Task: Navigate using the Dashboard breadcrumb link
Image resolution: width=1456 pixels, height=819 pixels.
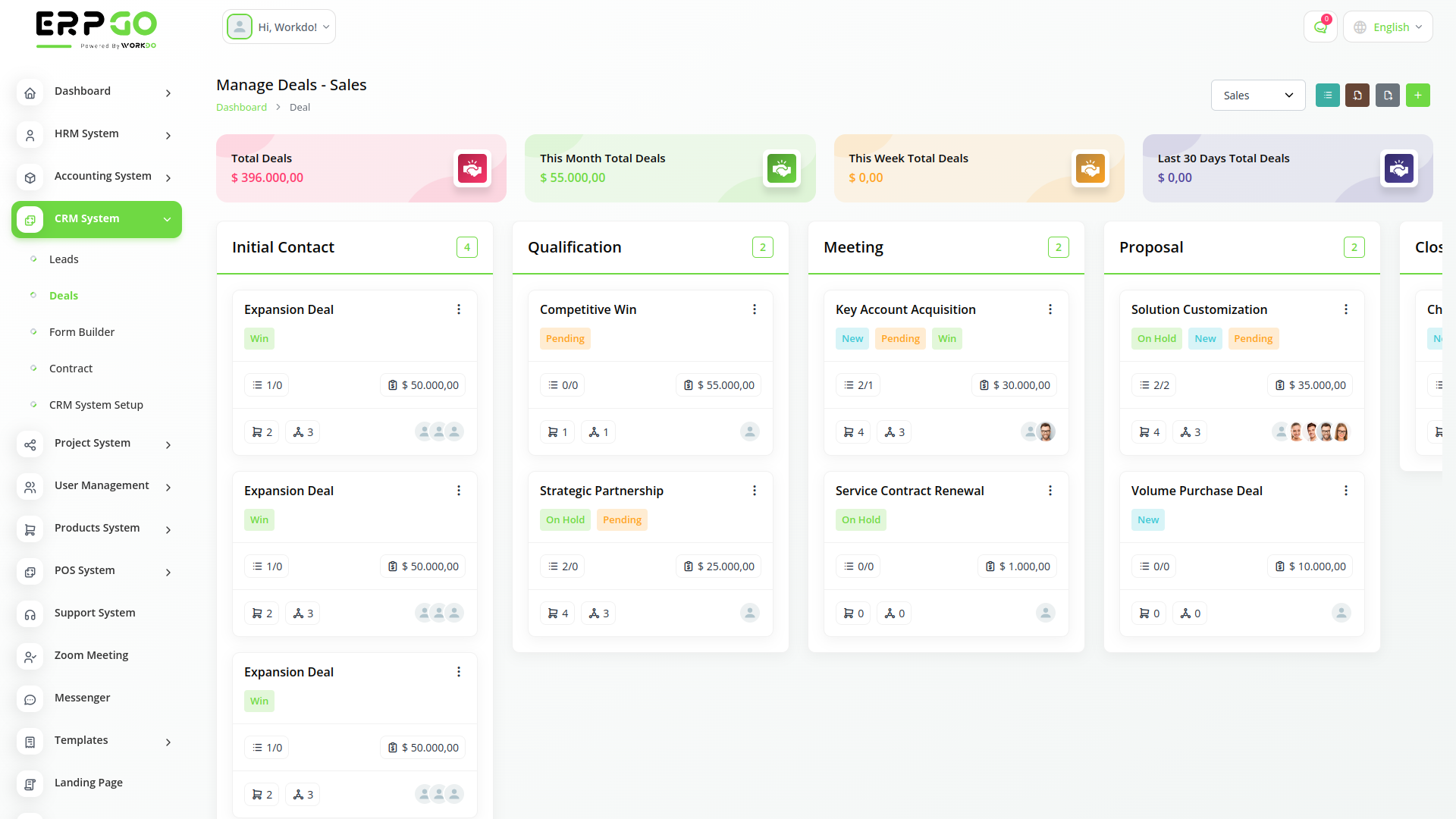Action: pyautogui.click(x=241, y=107)
